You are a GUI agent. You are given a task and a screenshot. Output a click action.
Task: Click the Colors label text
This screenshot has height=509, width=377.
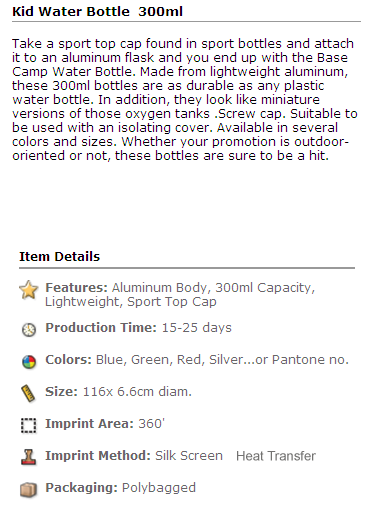click(68, 359)
